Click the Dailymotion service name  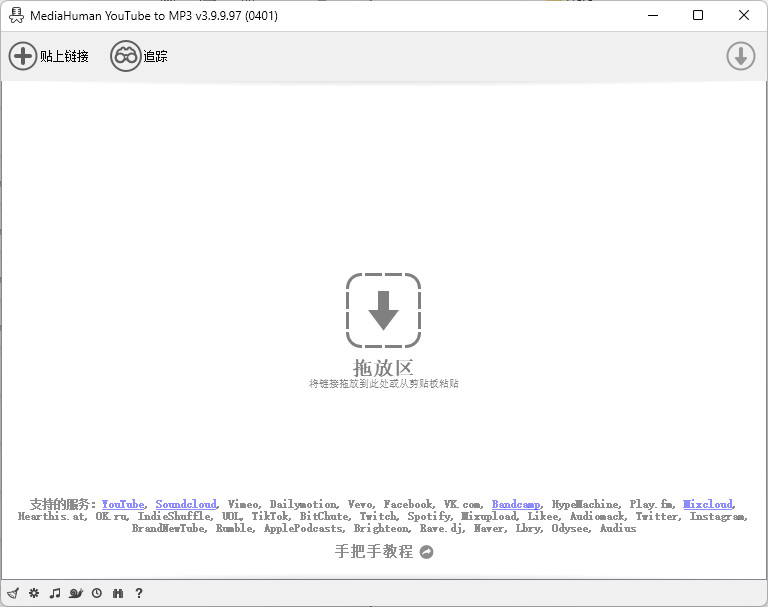[x=303, y=504]
